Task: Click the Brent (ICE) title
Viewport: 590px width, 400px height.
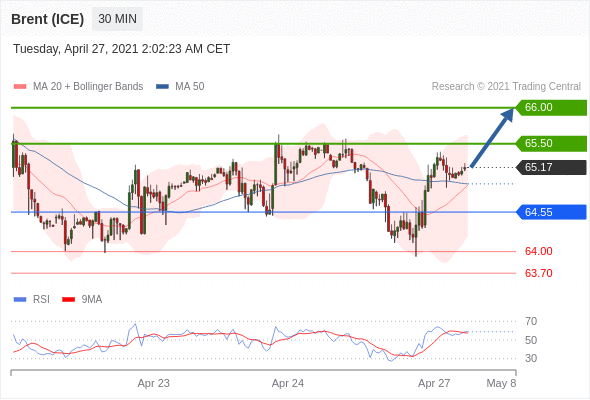Action: coord(47,19)
